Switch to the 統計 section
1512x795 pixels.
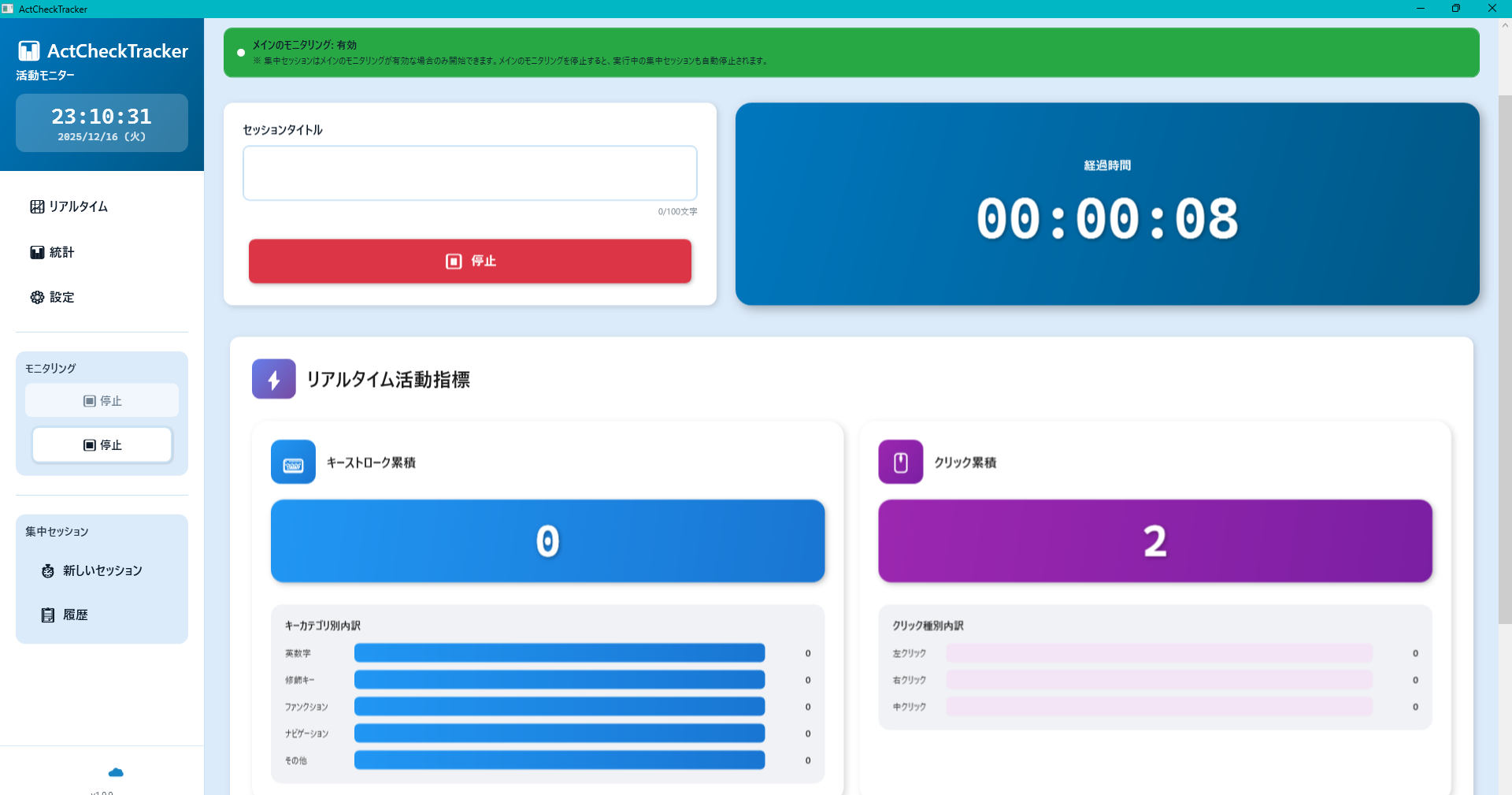(x=61, y=252)
